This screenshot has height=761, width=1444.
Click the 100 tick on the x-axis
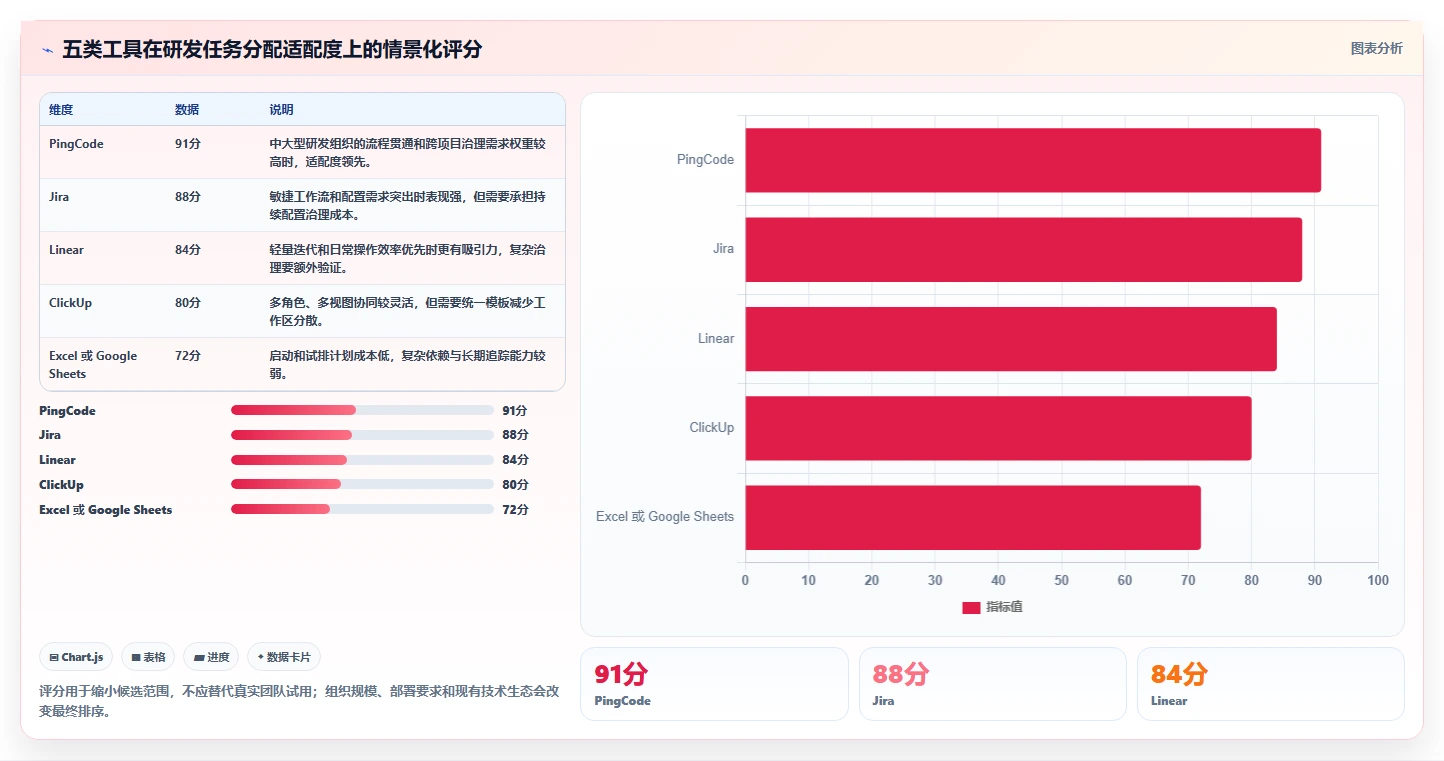(x=1378, y=581)
